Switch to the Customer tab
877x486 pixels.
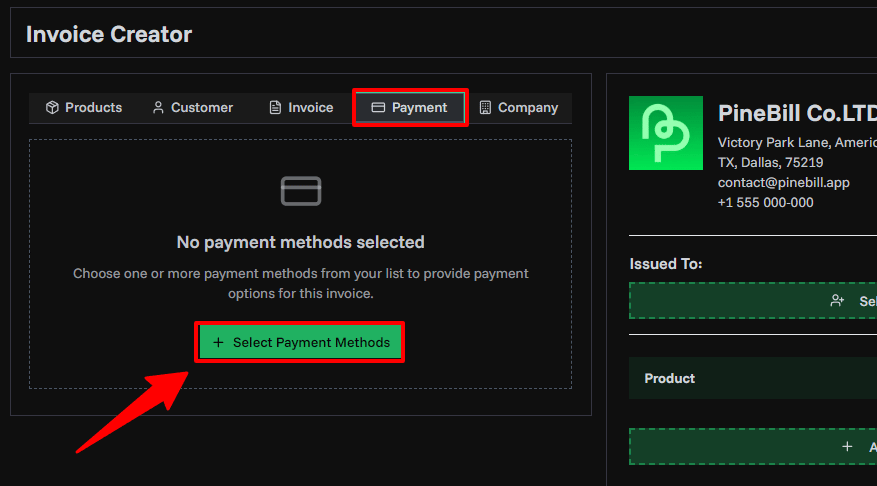pyautogui.click(x=192, y=107)
